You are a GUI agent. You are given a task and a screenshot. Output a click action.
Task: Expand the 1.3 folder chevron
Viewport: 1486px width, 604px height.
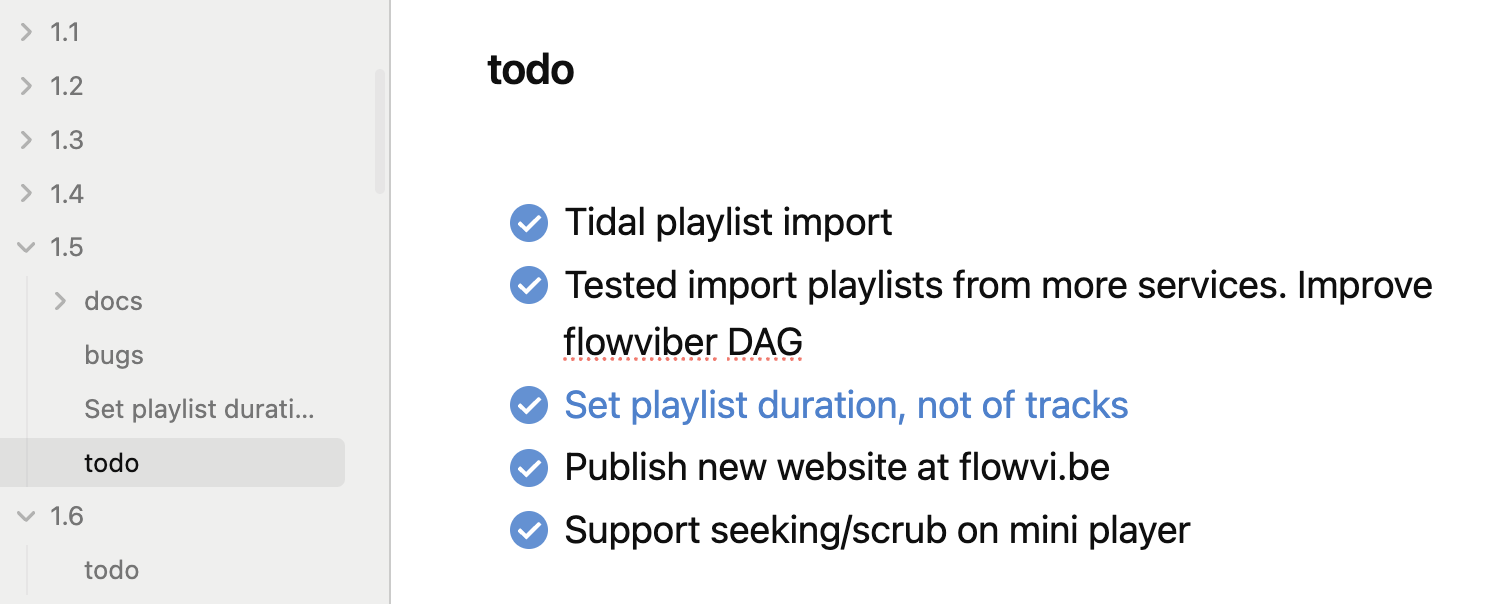27,140
